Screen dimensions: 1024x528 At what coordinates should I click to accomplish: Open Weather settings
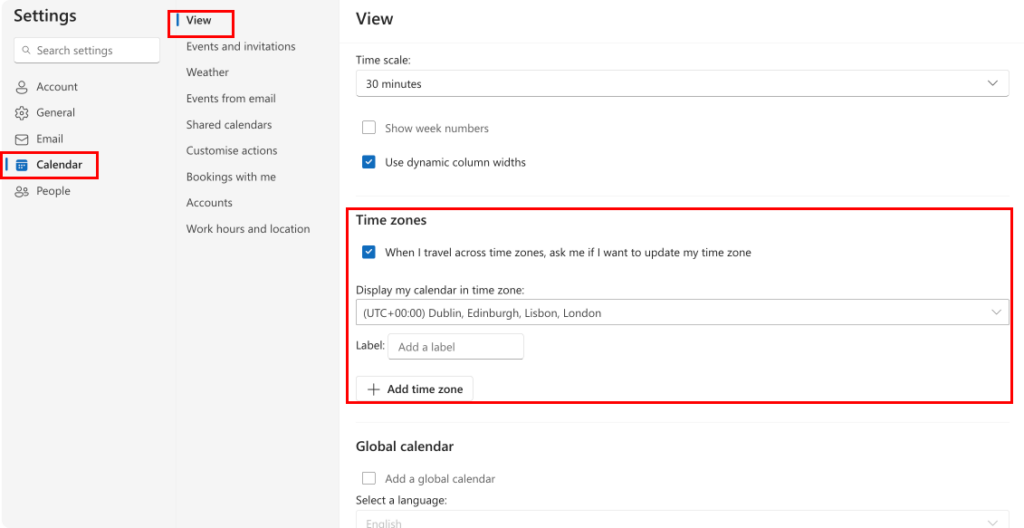(207, 72)
